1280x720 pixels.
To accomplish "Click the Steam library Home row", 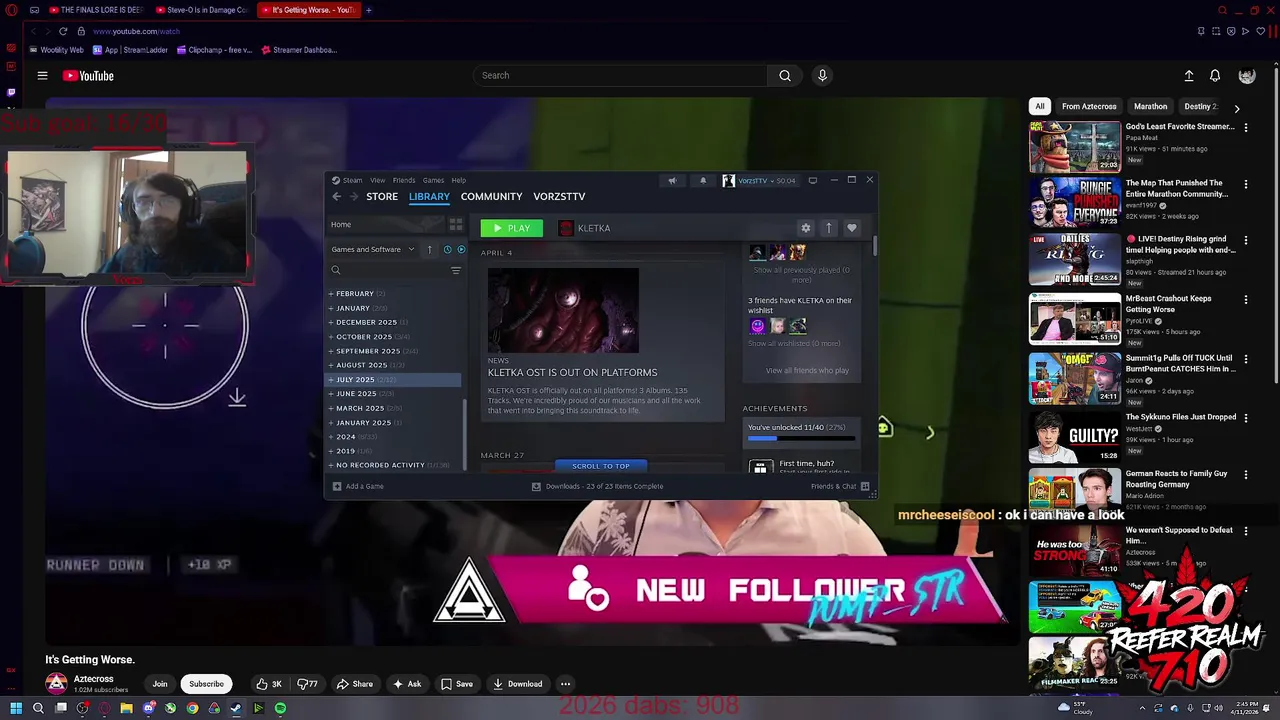I will [x=388, y=225].
